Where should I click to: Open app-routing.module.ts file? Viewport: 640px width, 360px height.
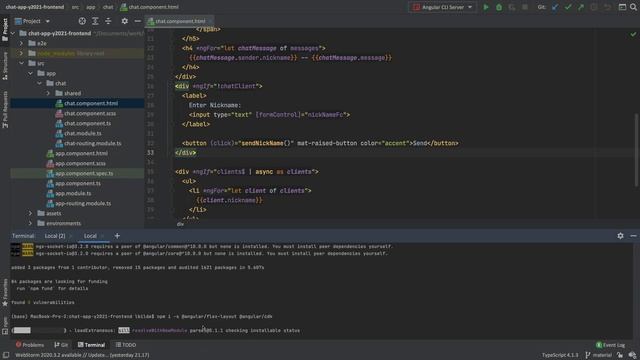pyautogui.click(x=83, y=203)
